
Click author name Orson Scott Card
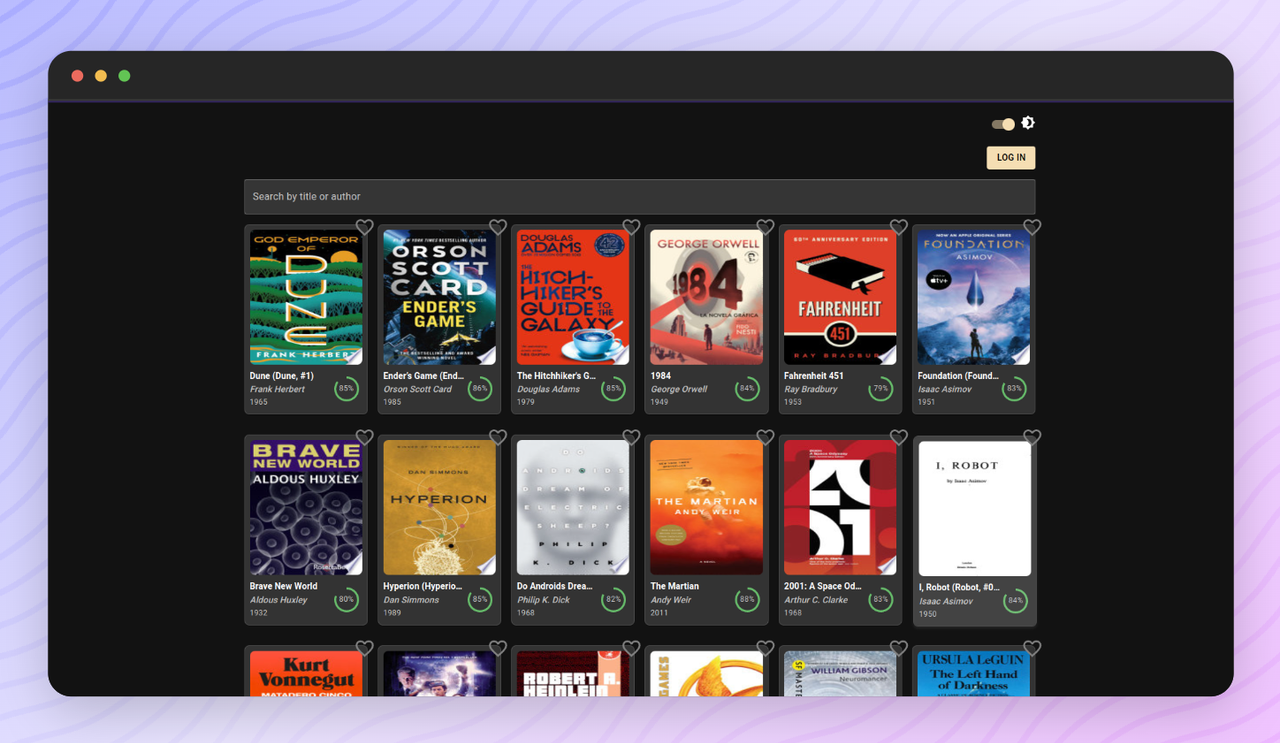pos(418,389)
